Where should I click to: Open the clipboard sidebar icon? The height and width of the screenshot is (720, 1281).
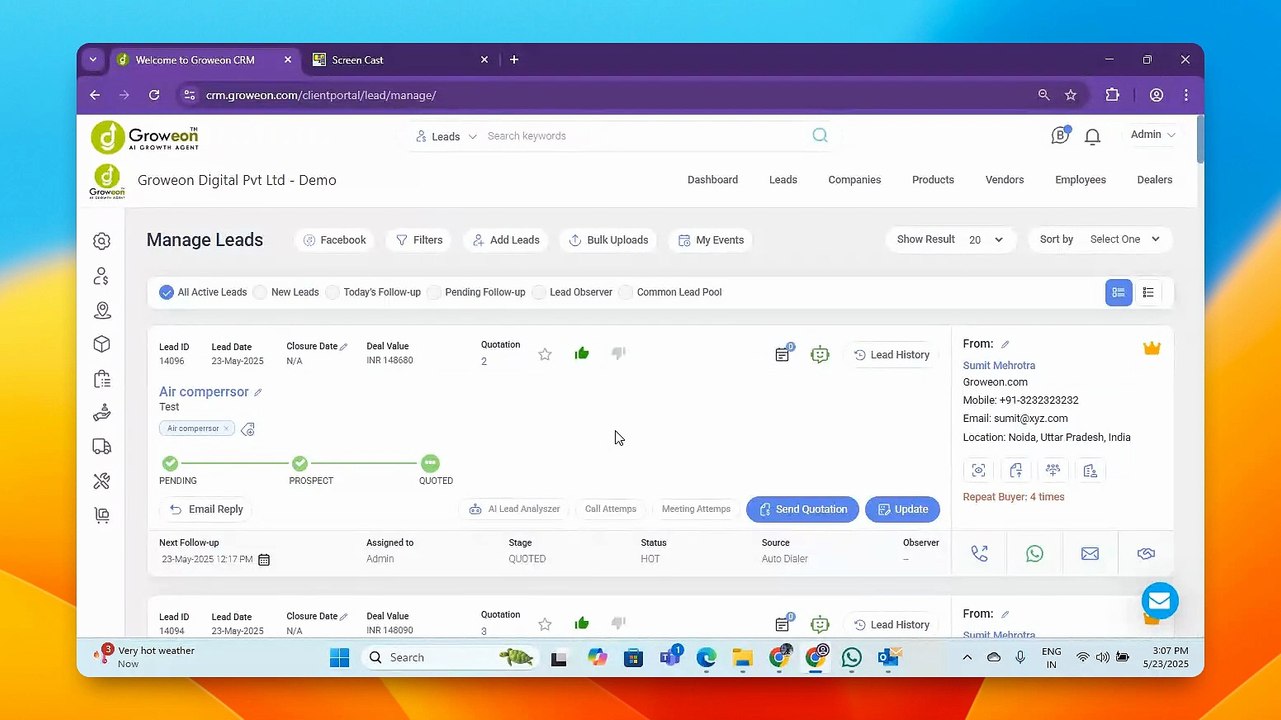(x=101, y=379)
